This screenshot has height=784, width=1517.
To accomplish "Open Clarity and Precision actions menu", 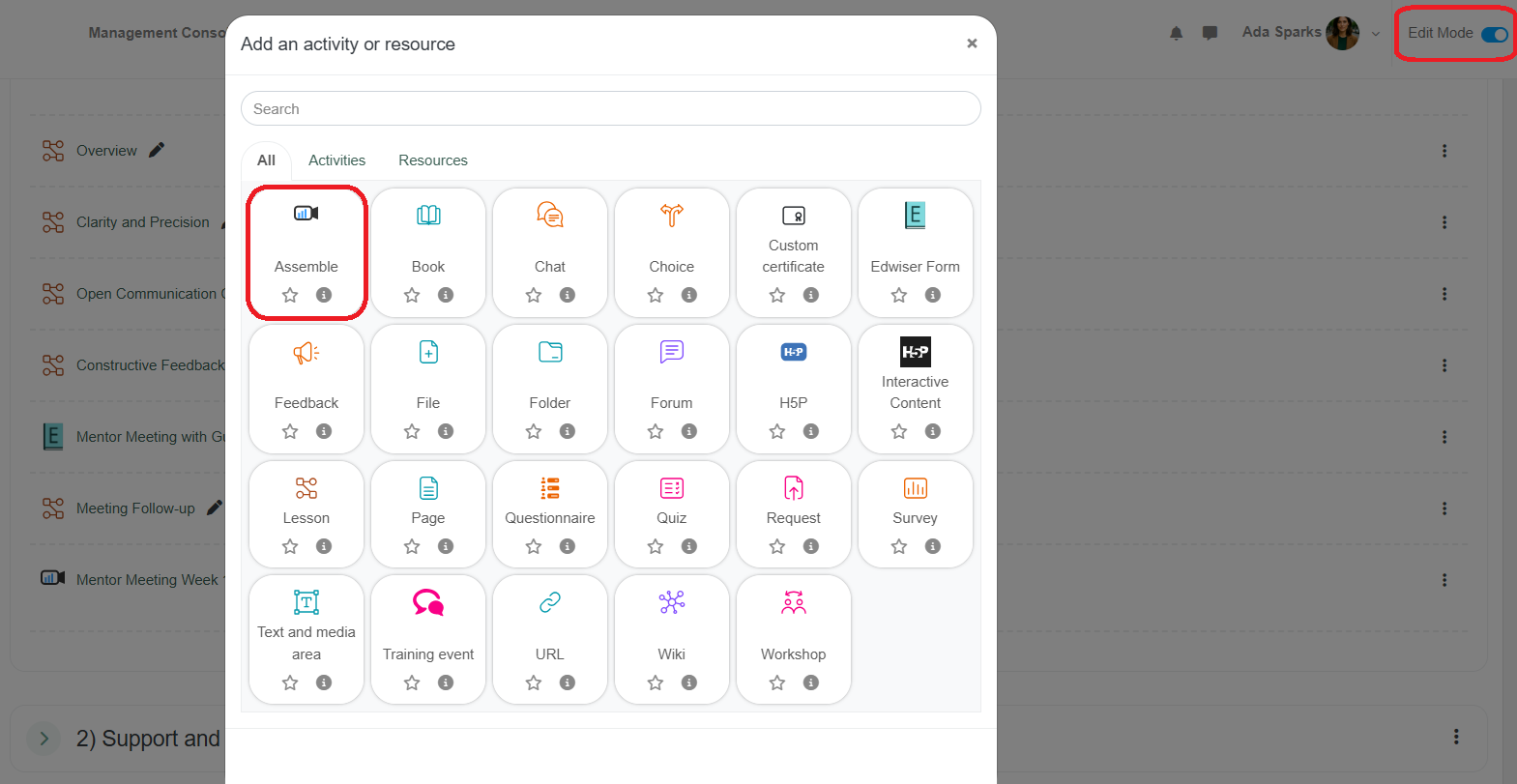I will pyautogui.click(x=1444, y=222).
